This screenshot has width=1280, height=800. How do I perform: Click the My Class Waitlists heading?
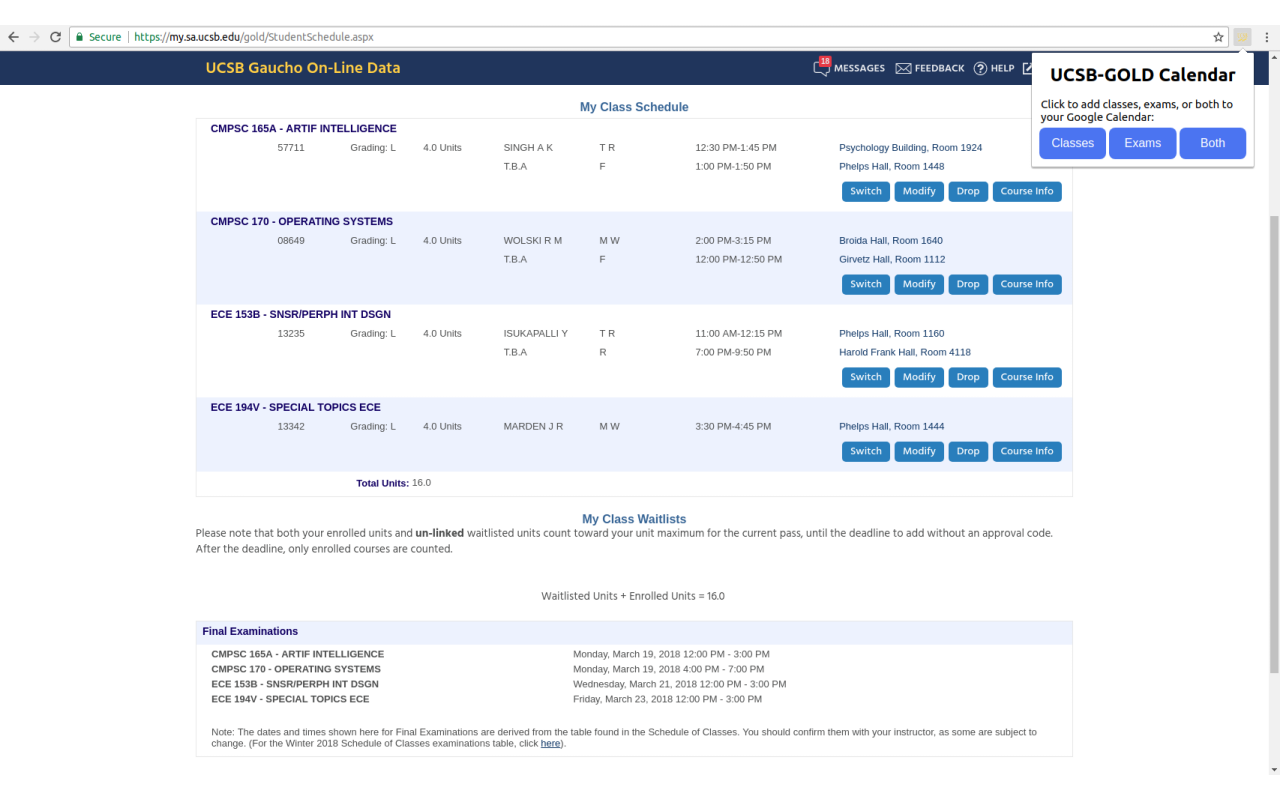click(634, 519)
